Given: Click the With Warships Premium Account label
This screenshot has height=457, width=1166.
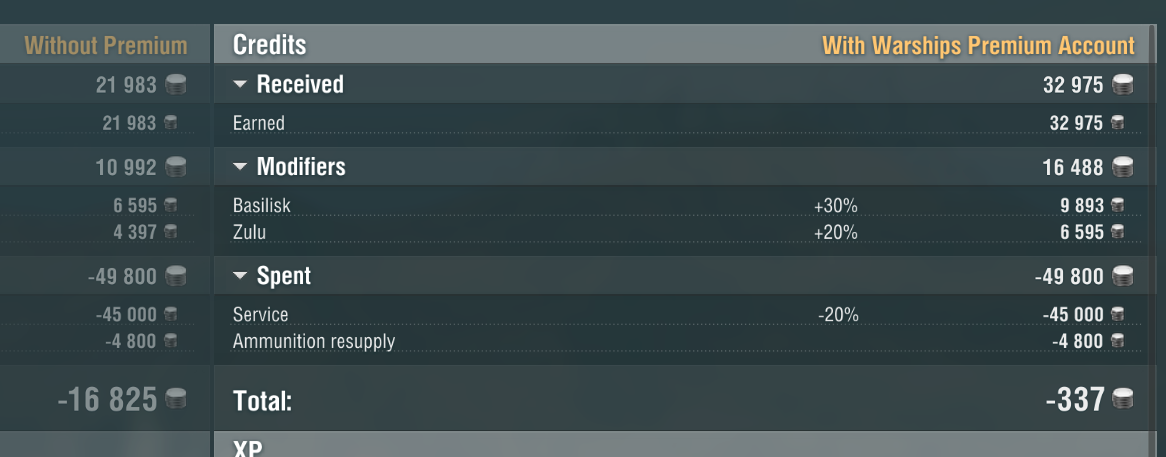Looking at the screenshot, I should [978, 45].
